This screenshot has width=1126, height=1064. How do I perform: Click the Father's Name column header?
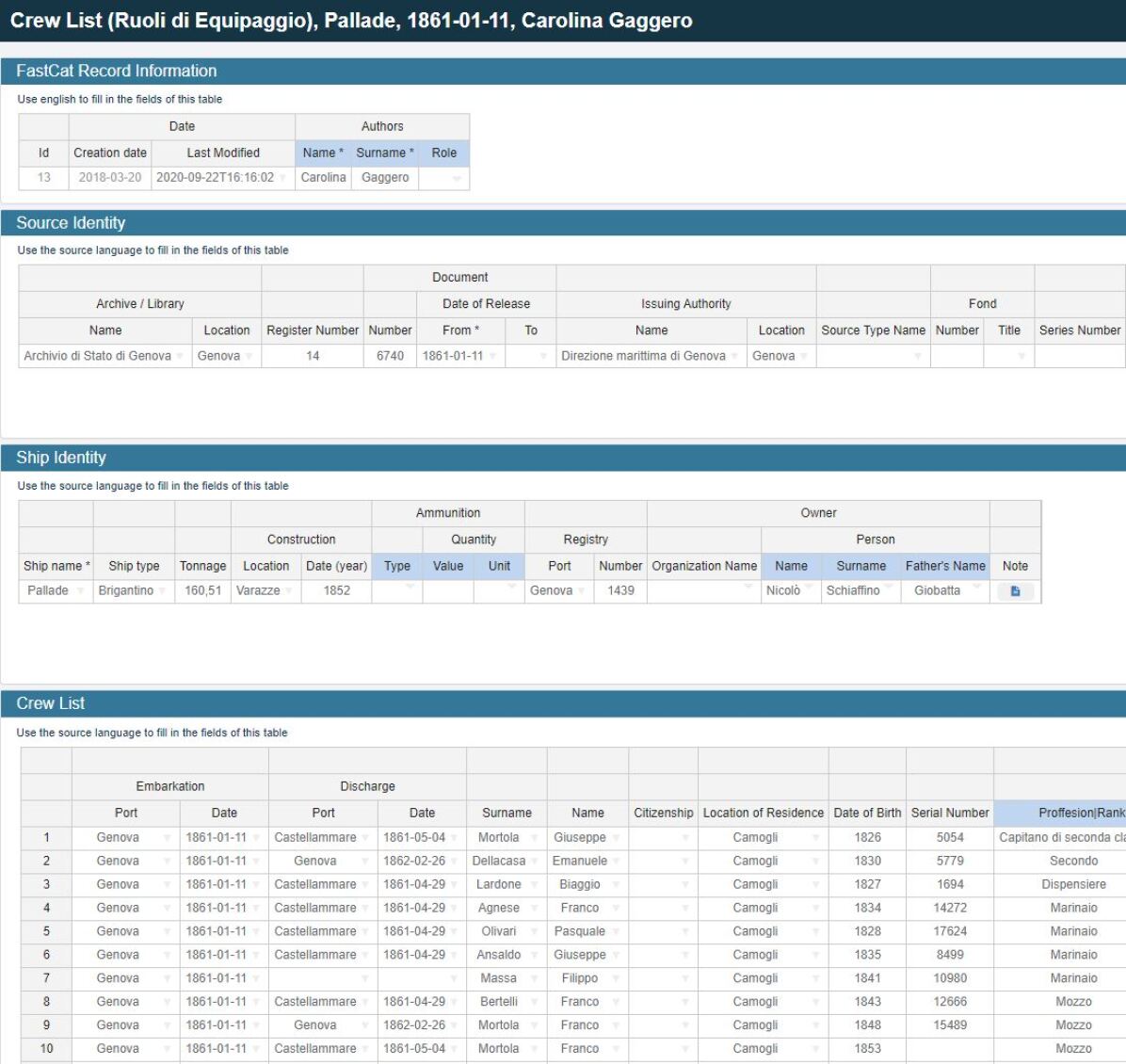click(x=945, y=566)
